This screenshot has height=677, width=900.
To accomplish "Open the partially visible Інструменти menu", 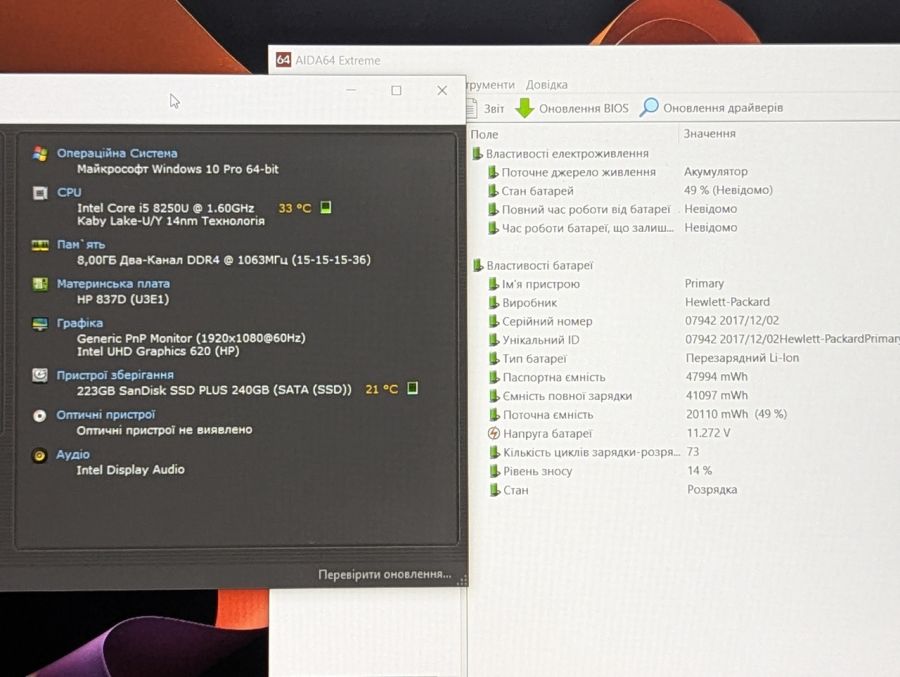I will (491, 85).
